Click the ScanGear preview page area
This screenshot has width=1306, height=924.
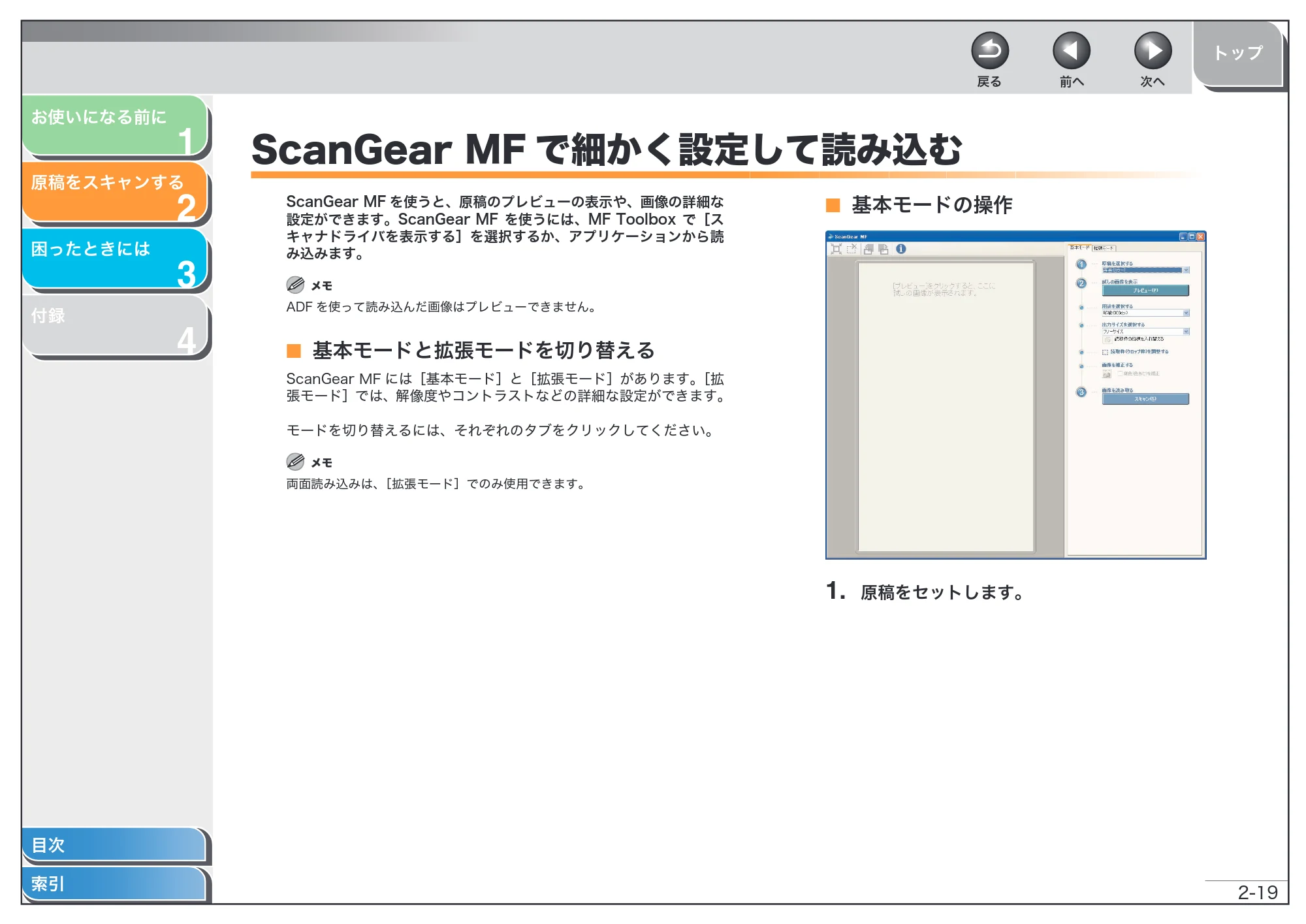coord(946,406)
